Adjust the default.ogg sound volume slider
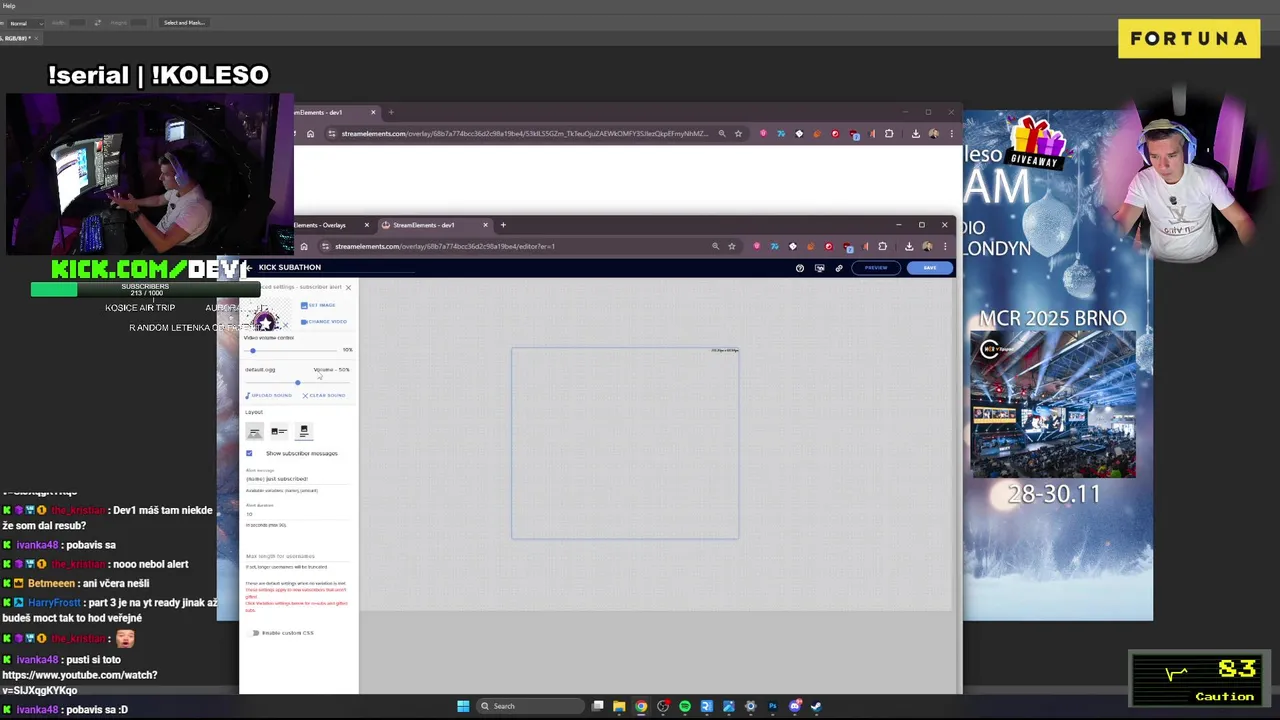 [297, 382]
